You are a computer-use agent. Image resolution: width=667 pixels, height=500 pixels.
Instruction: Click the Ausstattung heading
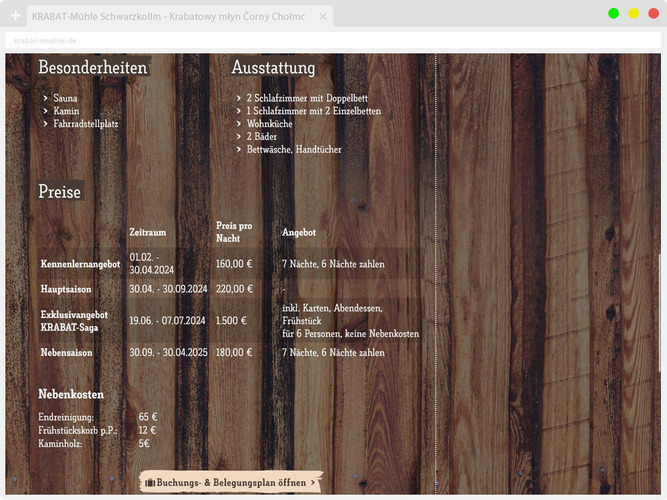[273, 68]
